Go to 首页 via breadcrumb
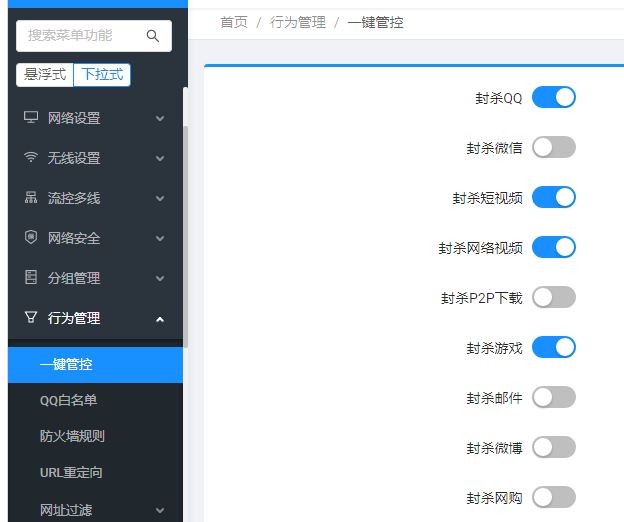Viewport: 624px width, 522px height. [x=234, y=22]
